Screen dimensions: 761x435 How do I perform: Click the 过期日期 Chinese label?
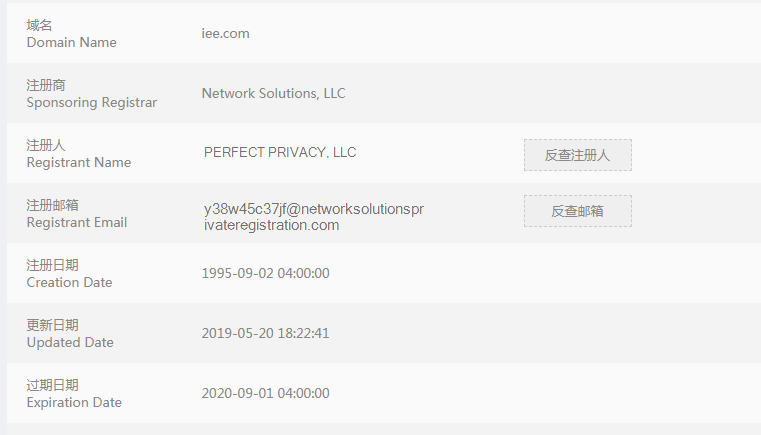tap(52, 385)
